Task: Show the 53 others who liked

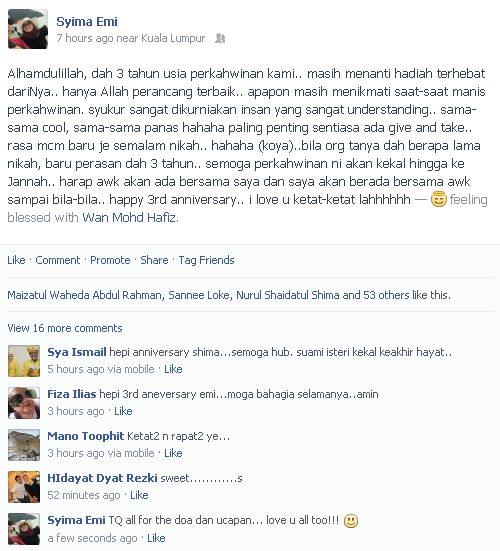Action: (x=386, y=295)
